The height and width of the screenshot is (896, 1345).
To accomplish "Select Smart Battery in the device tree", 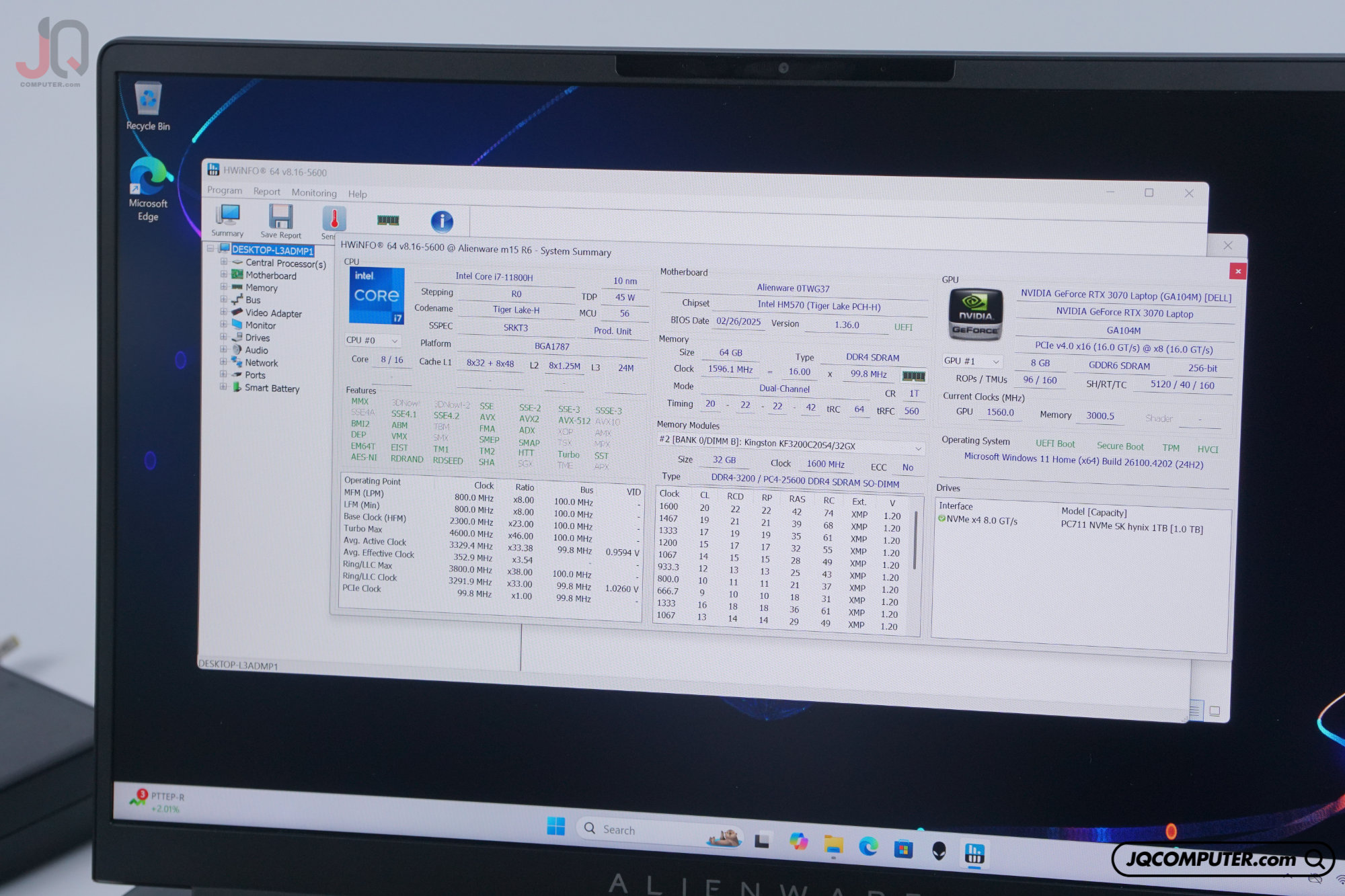I will click(x=272, y=388).
